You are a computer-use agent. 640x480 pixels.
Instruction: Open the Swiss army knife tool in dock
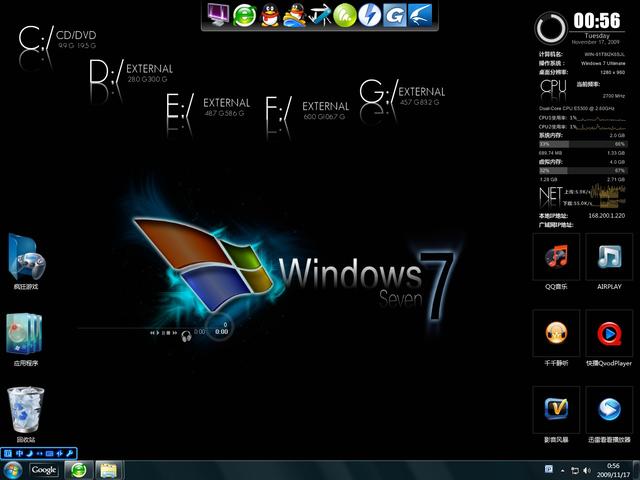[319, 15]
